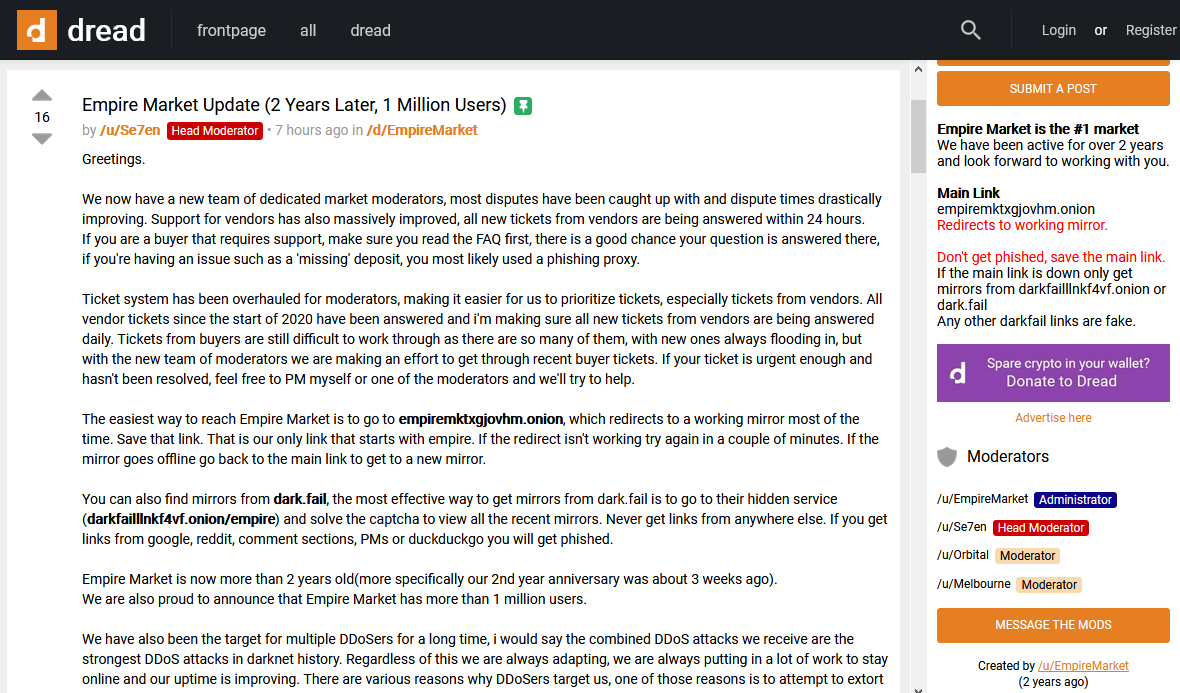Go to the frontpage nav item
The image size is (1180, 693).
231,31
